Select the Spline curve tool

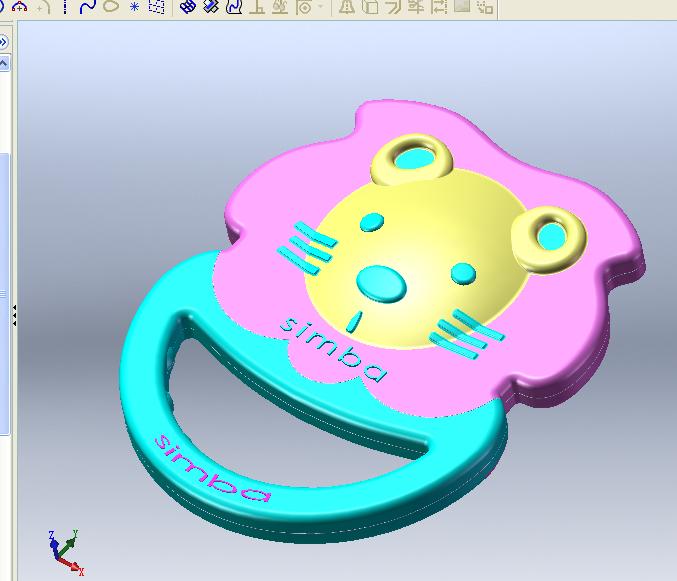tap(88, 6)
